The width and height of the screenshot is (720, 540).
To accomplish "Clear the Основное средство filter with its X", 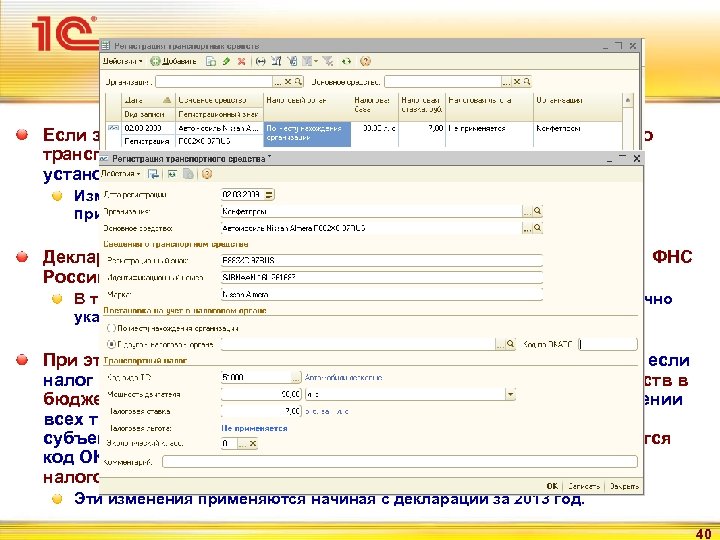I will coord(517,82).
